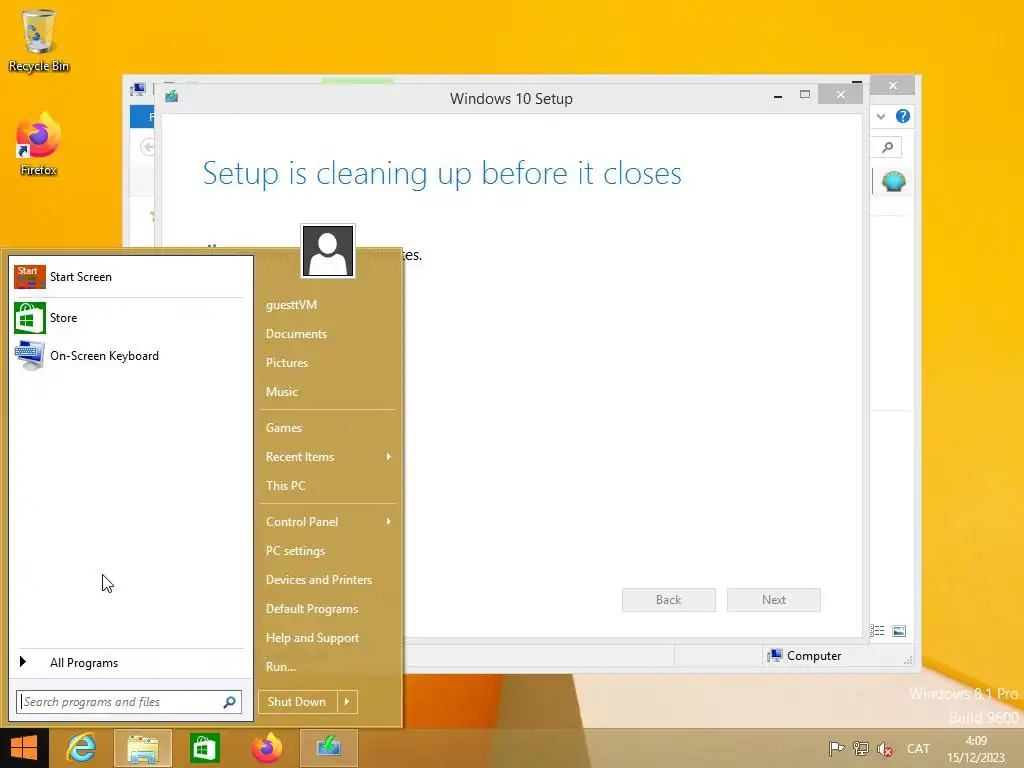
Task: Click the network tray icon
Action: [x=861, y=749]
